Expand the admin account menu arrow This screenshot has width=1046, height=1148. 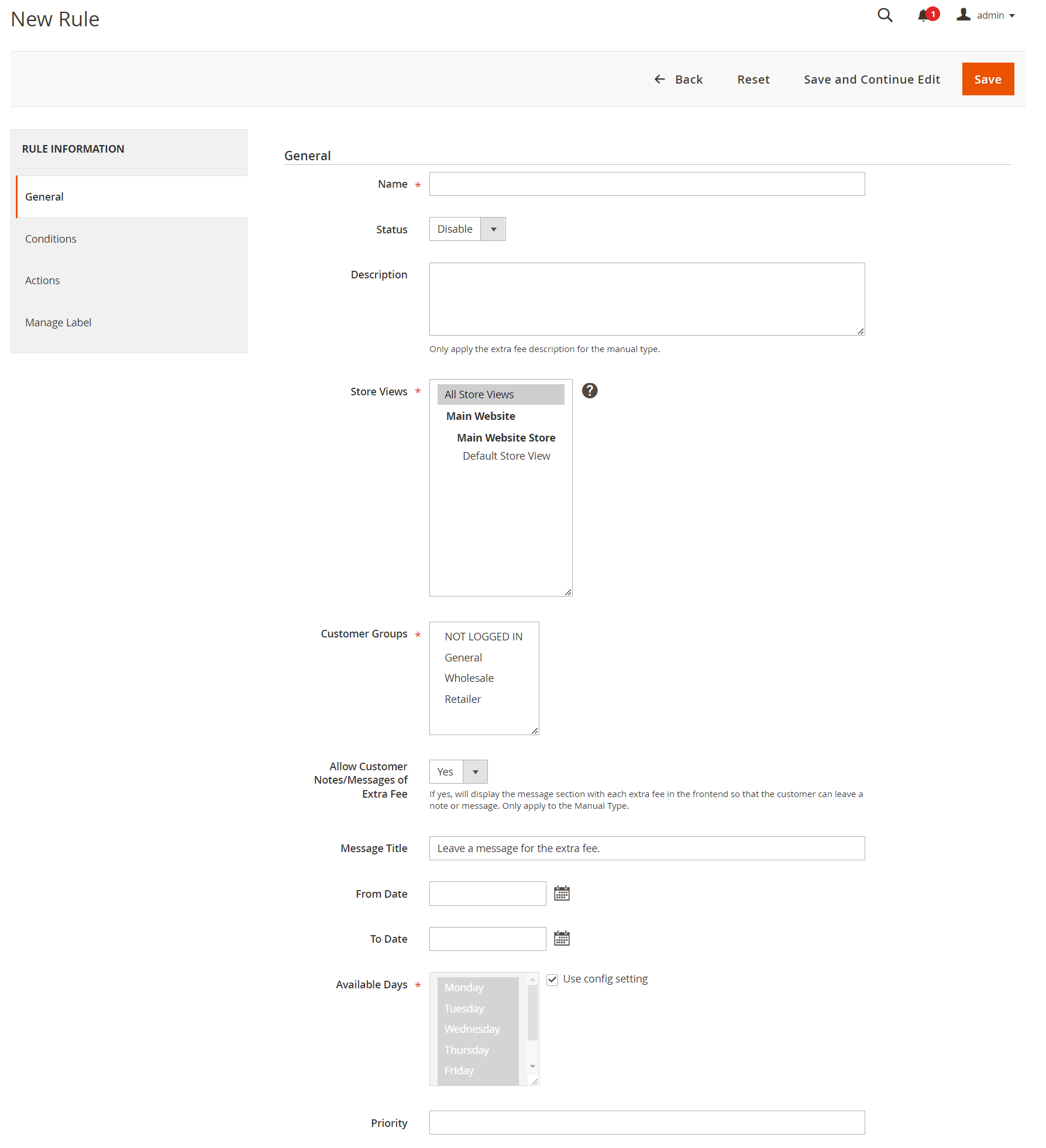tap(1012, 16)
